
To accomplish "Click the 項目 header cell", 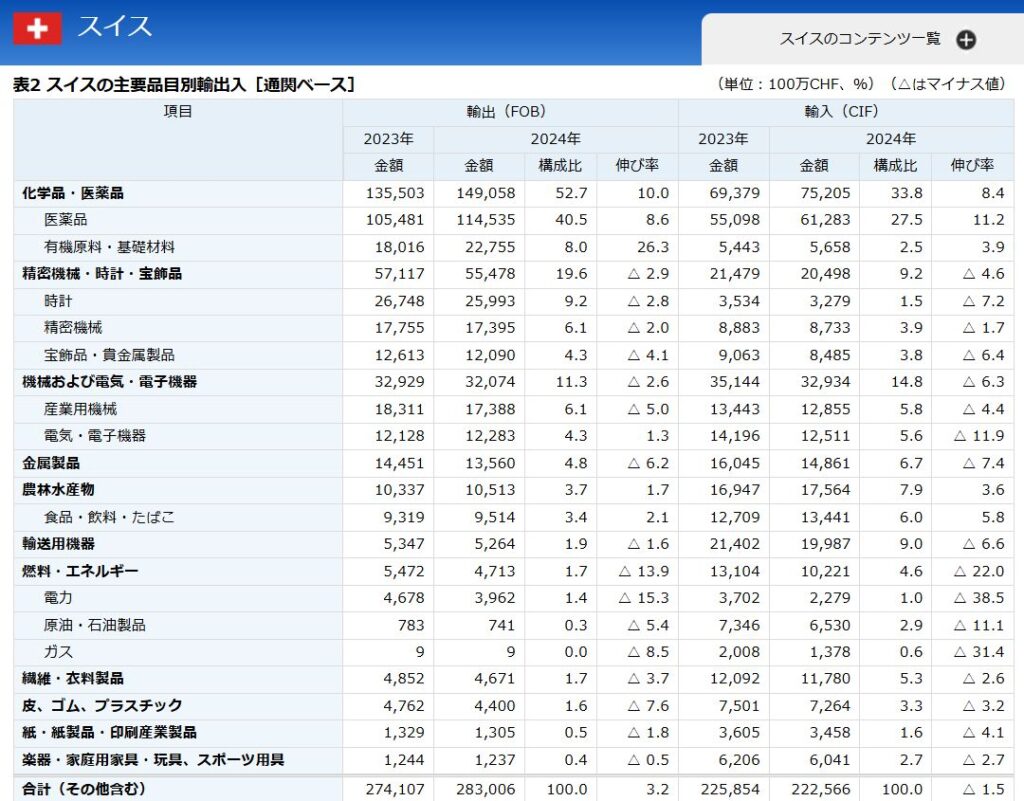I will pos(178,112).
